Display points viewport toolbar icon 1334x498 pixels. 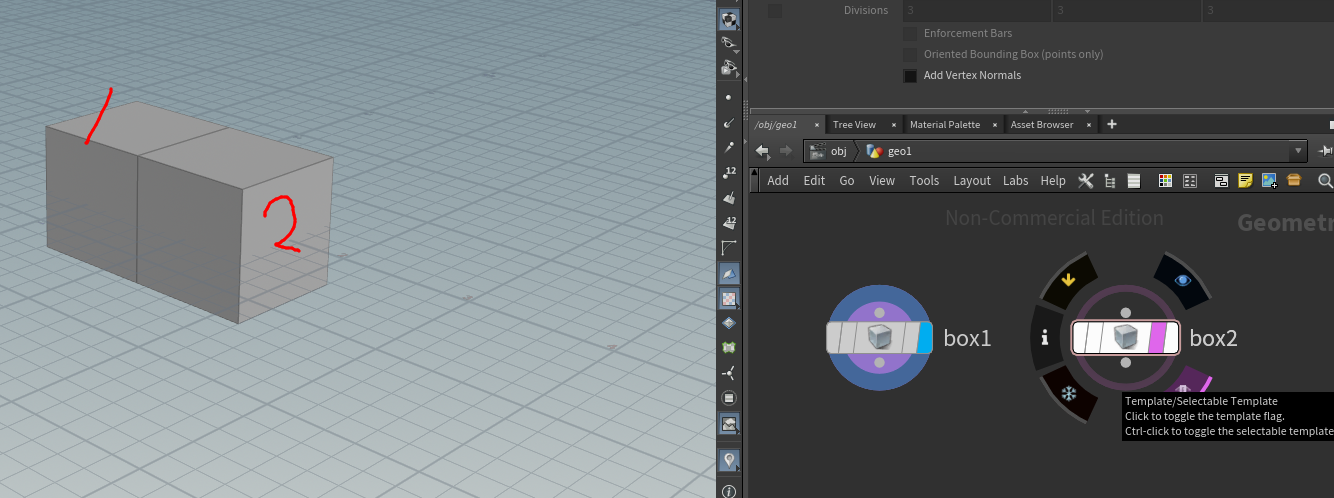[728, 98]
